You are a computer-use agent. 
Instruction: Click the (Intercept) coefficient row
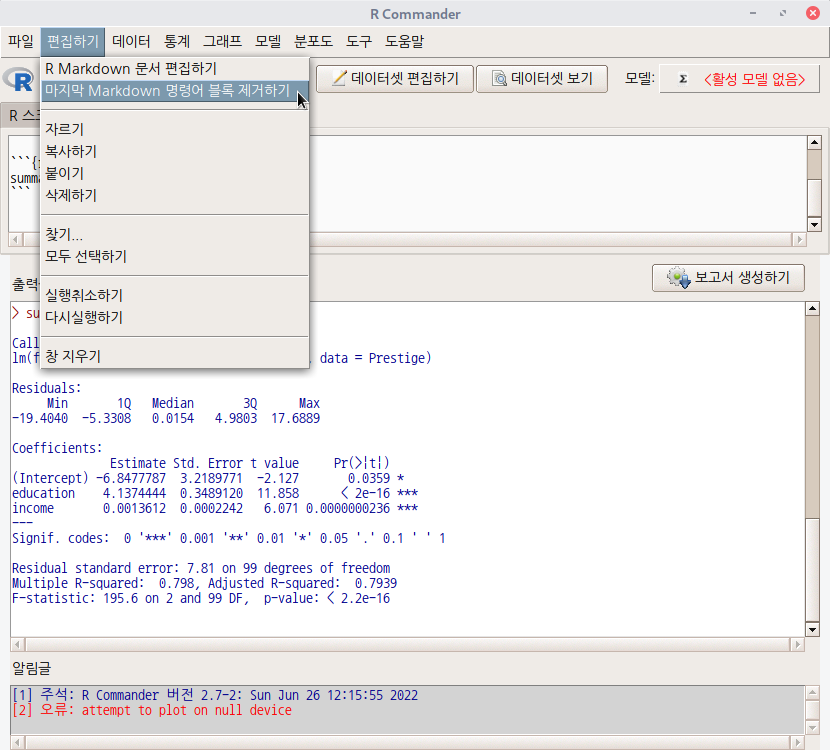[x=209, y=478]
